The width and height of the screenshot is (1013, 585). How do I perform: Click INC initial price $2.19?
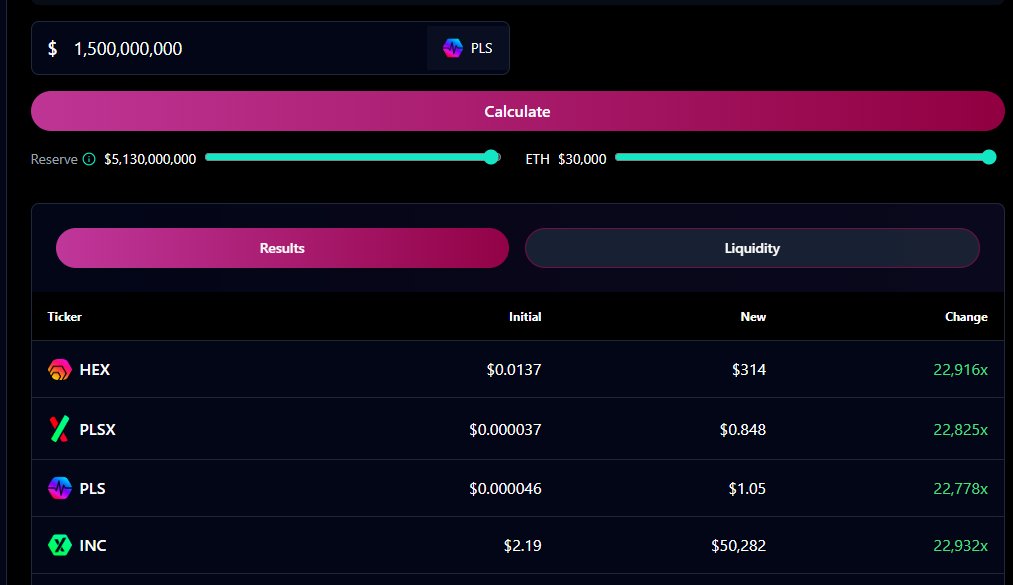[x=522, y=545]
